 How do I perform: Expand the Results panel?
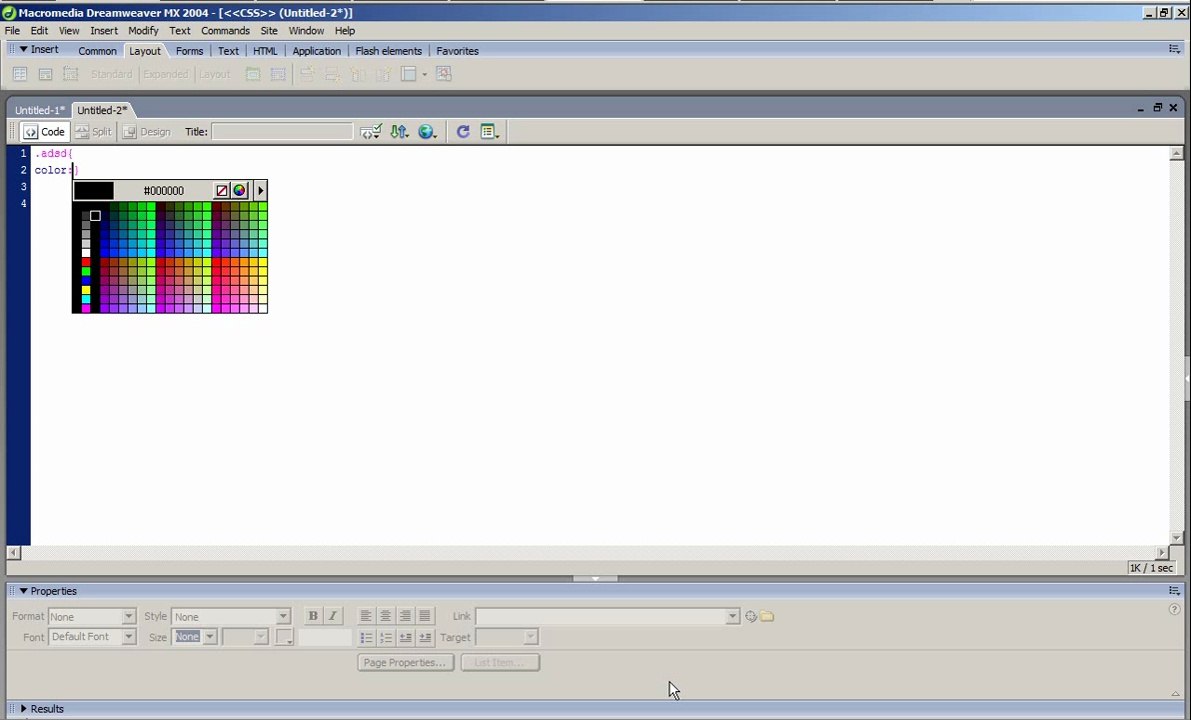pyautogui.click(x=24, y=709)
